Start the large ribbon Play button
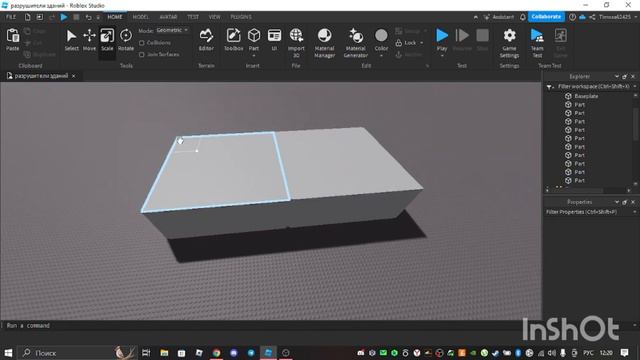Screen dimensions: 640x360 [442, 36]
